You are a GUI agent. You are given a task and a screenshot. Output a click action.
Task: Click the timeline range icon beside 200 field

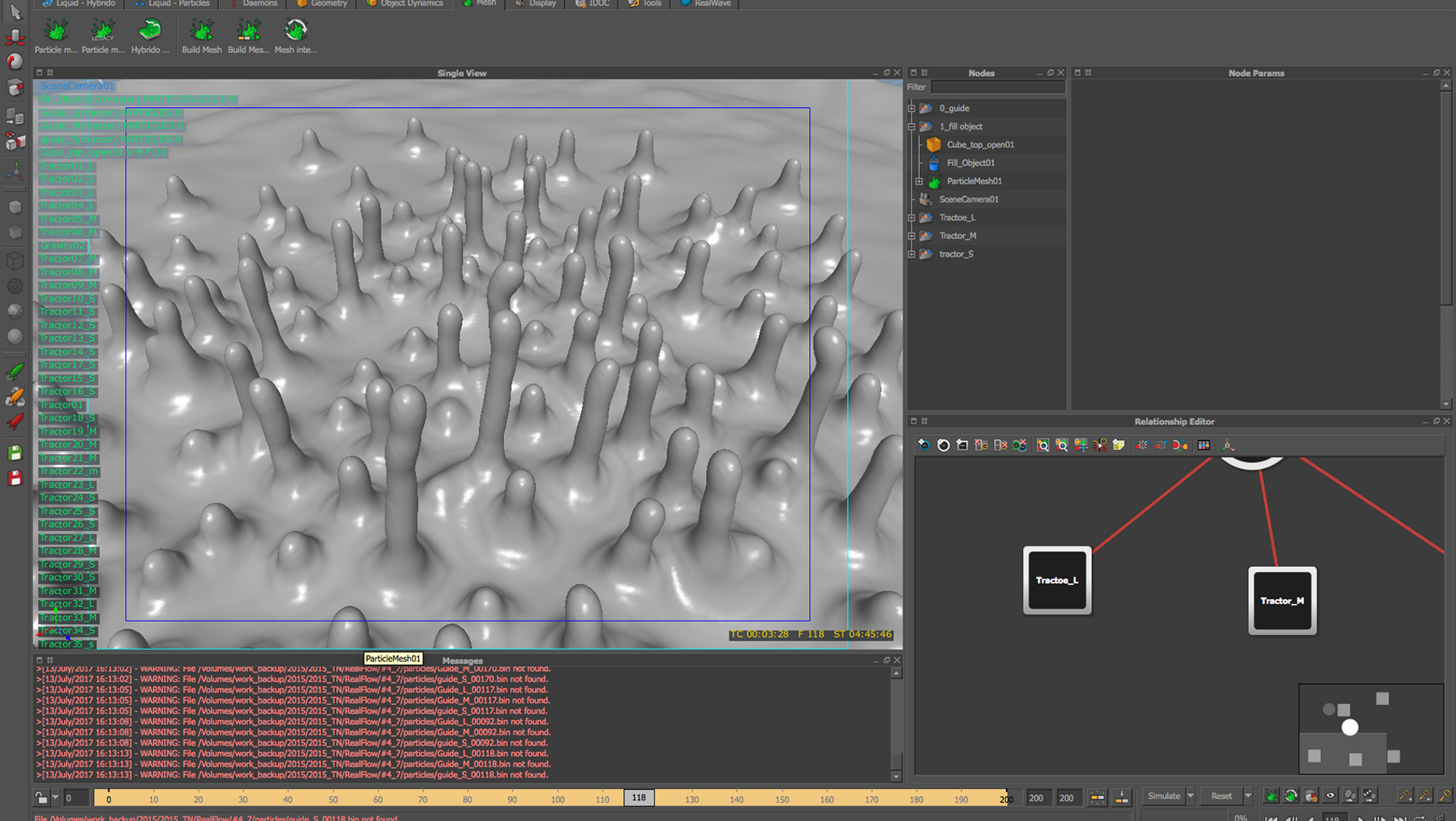1097,798
